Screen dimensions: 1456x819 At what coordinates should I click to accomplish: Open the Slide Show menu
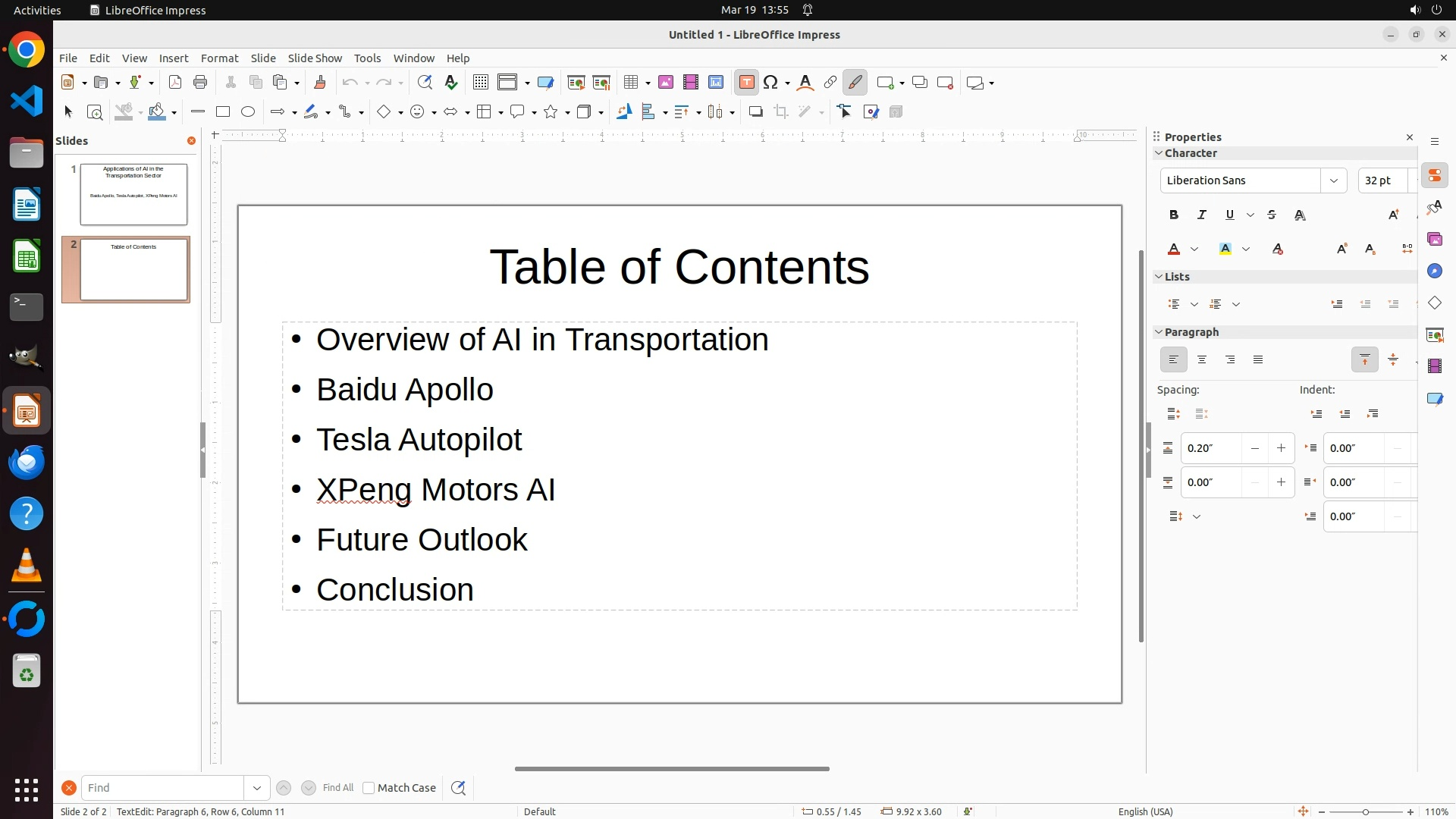pyautogui.click(x=315, y=58)
